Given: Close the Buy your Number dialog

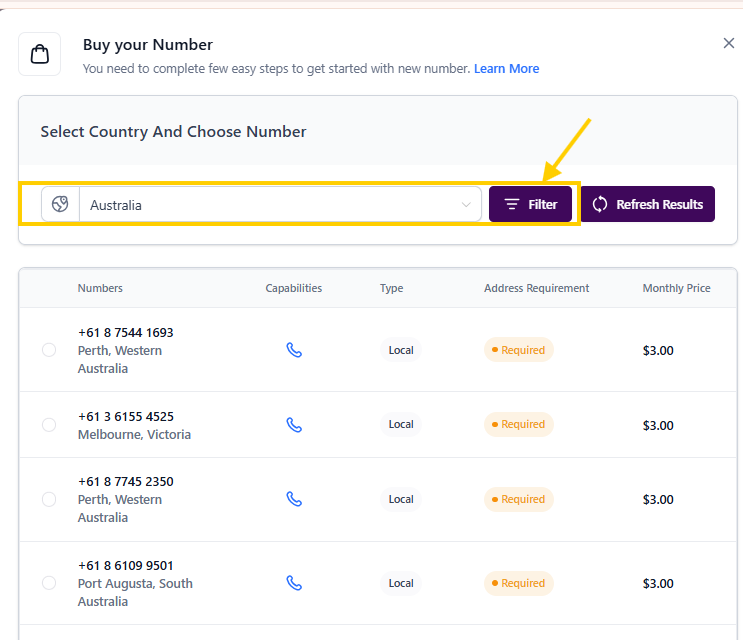Looking at the screenshot, I should [x=729, y=43].
